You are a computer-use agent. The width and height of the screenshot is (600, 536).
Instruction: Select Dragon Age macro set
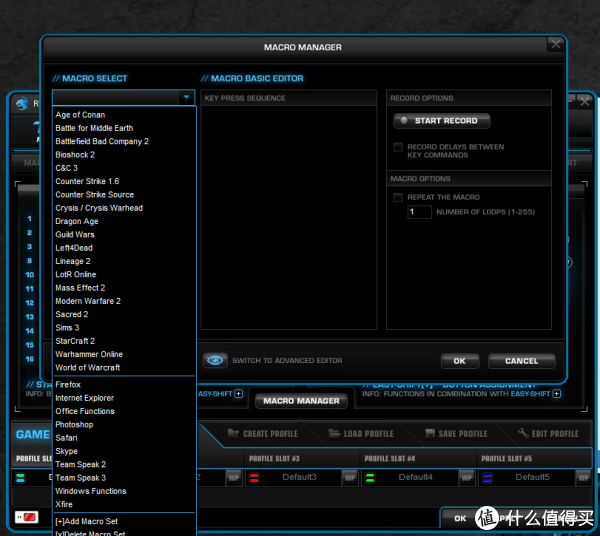click(x=77, y=222)
